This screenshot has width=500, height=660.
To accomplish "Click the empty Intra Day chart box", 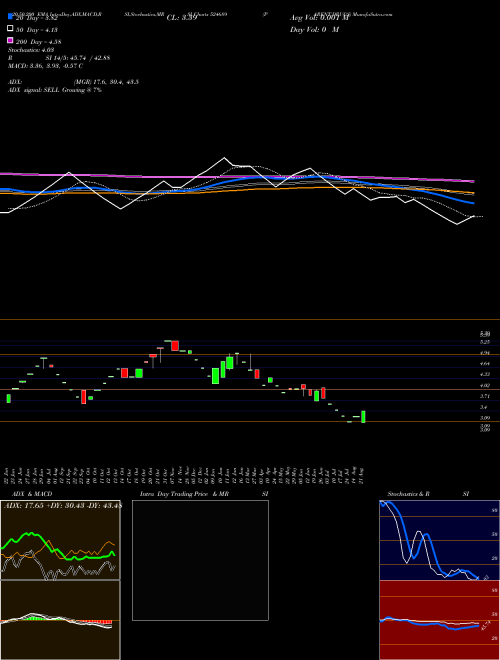I will coord(200,560).
